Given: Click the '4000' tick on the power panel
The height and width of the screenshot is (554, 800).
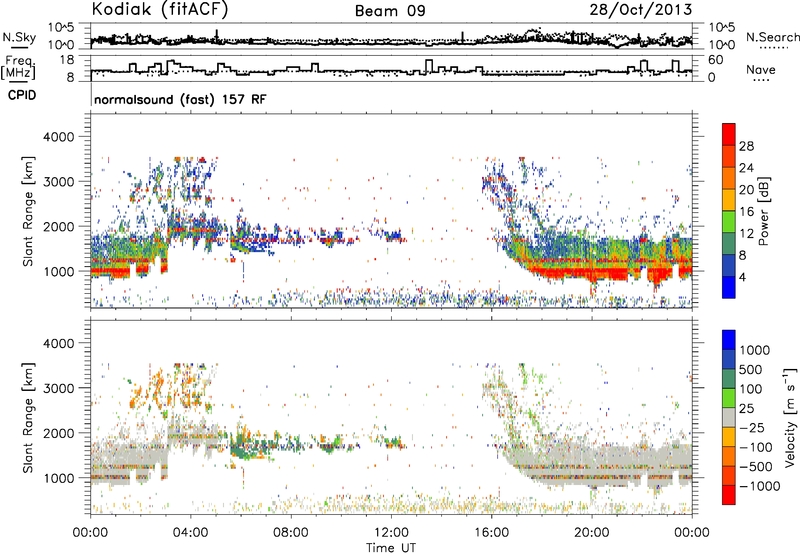Looking at the screenshot, I should [59, 137].
